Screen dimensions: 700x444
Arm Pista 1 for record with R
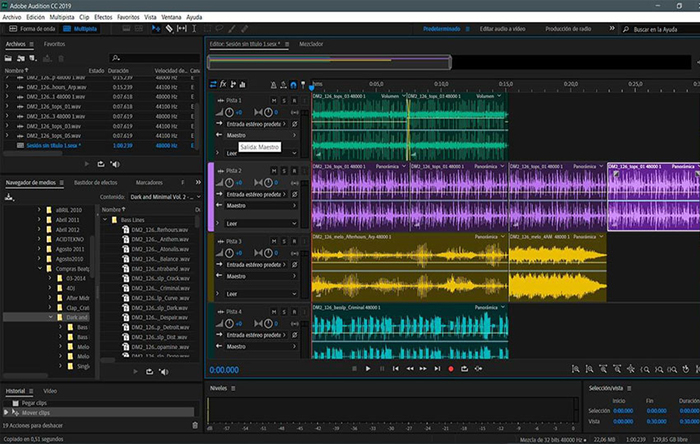click(294, 100)
